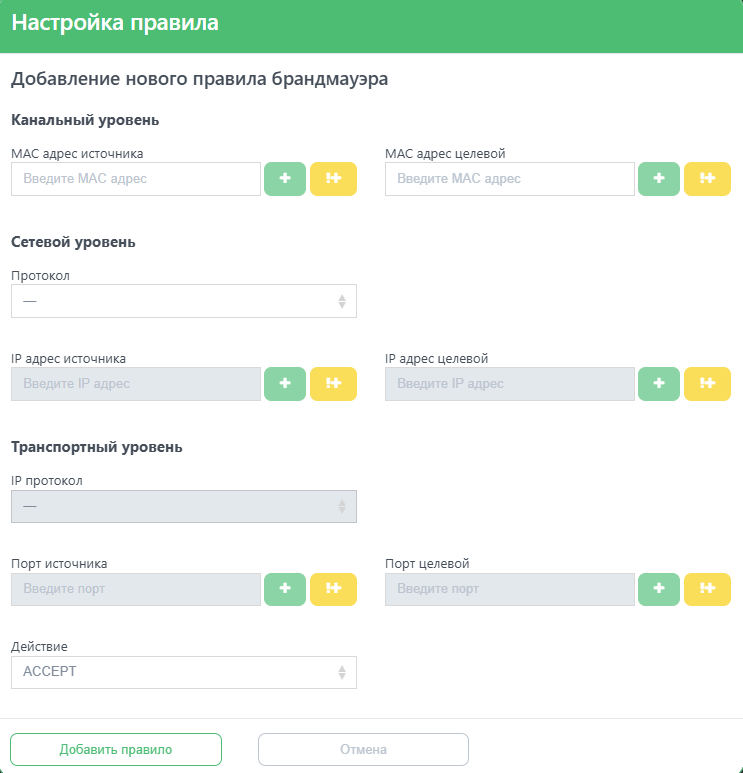Open the Протокол dropdown

coord(184,301)
